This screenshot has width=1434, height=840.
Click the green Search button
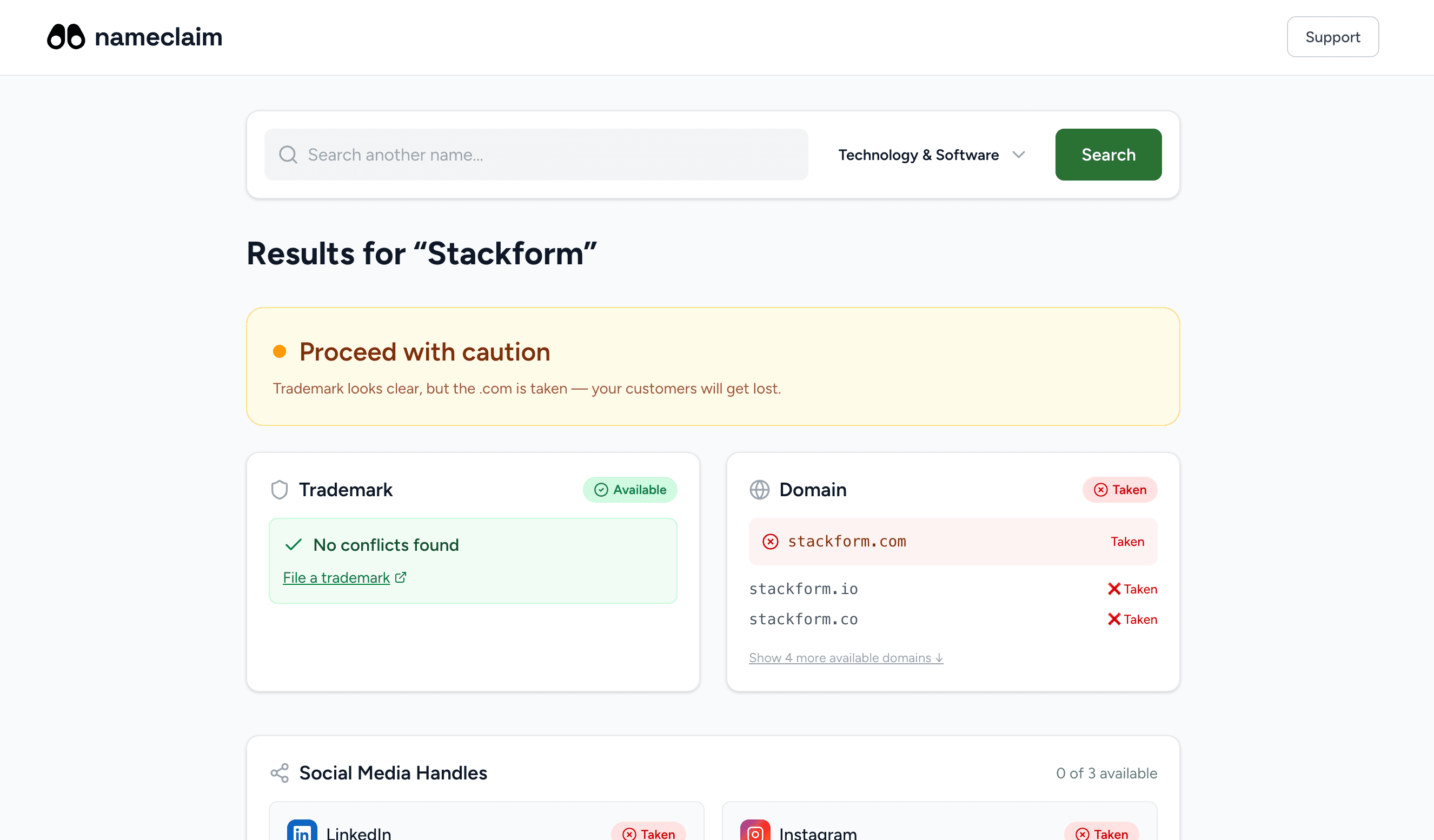click(1108, 155)
